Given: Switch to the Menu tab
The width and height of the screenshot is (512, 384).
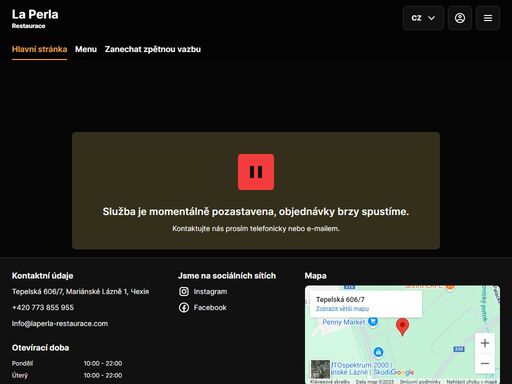Looking at the screenshot, I should tap(86, 49).
